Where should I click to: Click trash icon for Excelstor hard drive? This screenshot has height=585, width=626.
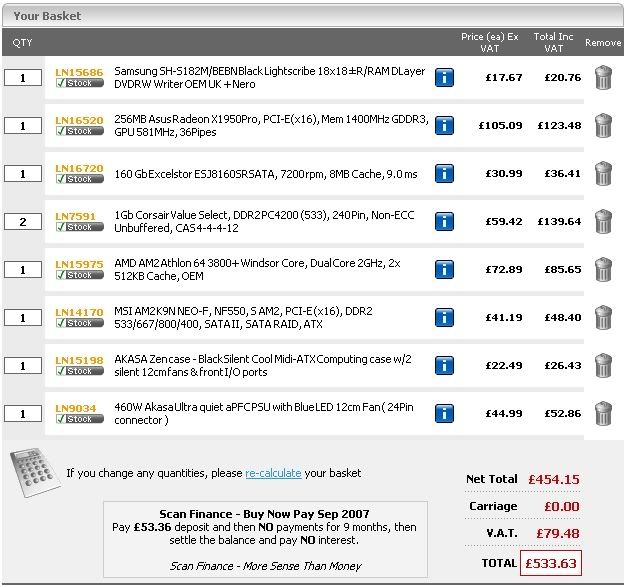coord(603,174)
